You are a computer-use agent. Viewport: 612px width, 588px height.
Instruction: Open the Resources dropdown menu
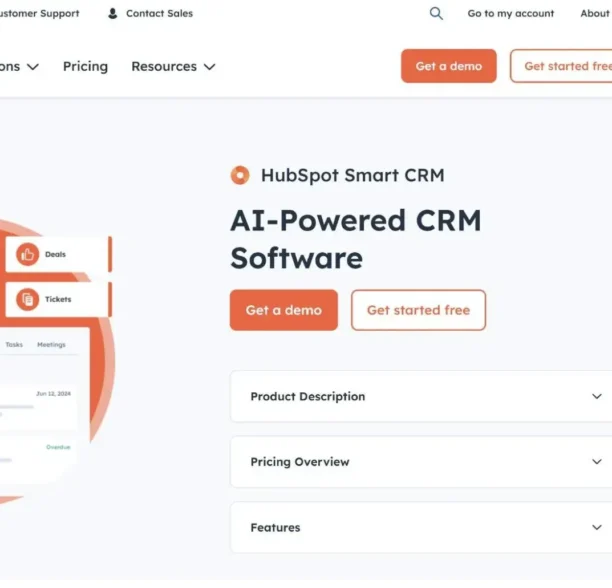coord(173,67)
